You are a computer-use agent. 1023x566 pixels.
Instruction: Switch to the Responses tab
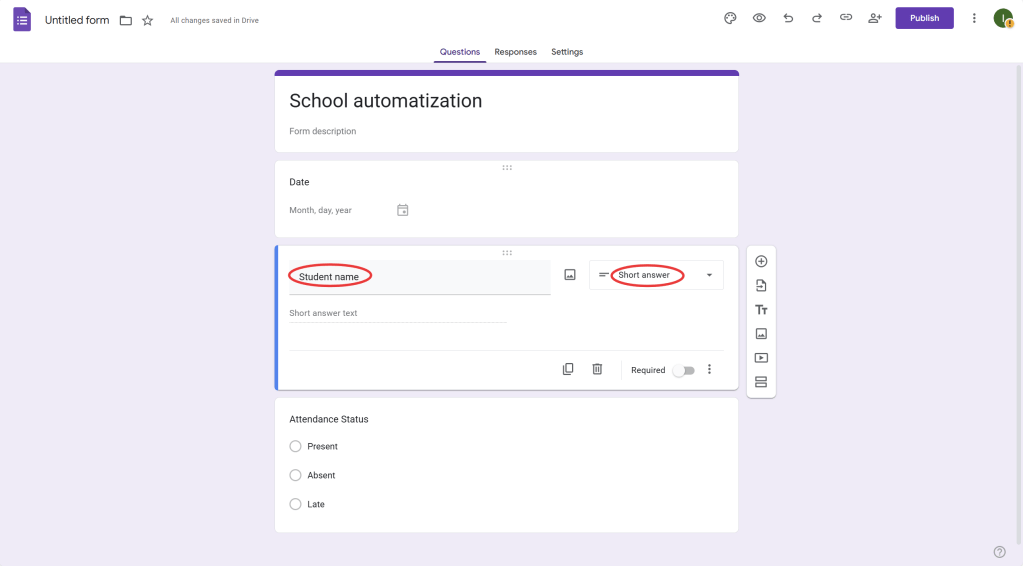(x=515, y=52)
